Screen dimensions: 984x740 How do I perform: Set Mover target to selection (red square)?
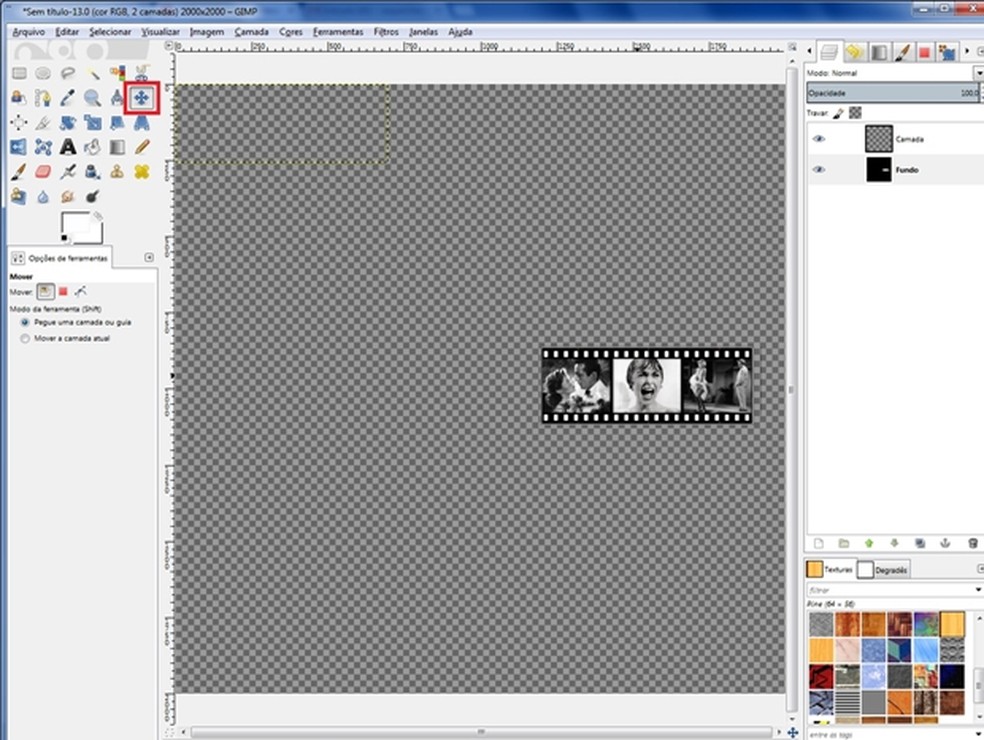pyautogui.click(x=63, y=291)
